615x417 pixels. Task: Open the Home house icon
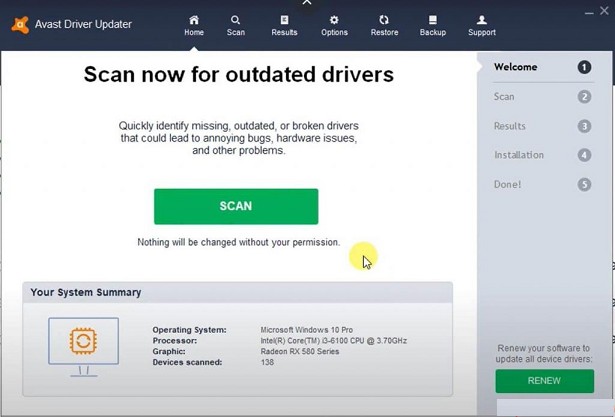pyautogui.click(x=194, y=20)
